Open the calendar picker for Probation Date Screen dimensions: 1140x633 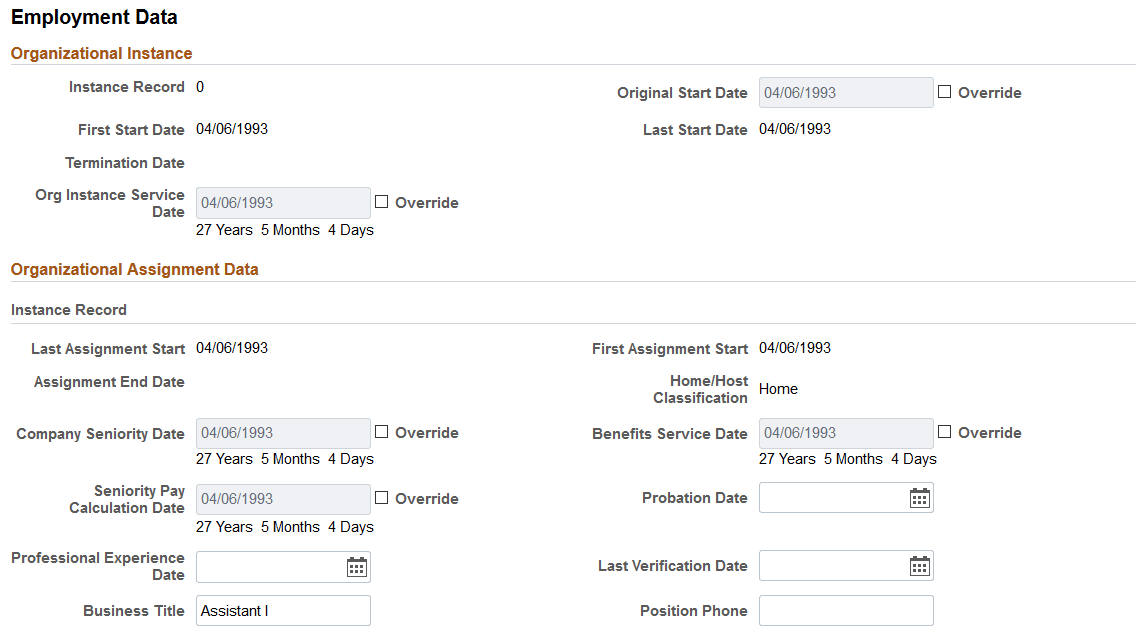click(x=919, y=497)
